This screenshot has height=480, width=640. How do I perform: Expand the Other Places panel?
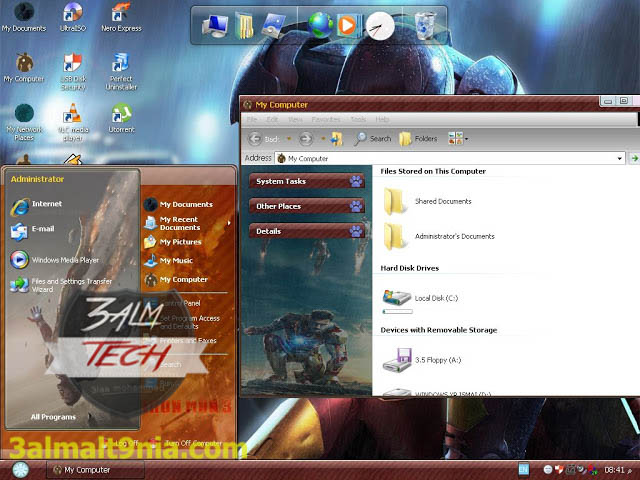click(306, 207)
